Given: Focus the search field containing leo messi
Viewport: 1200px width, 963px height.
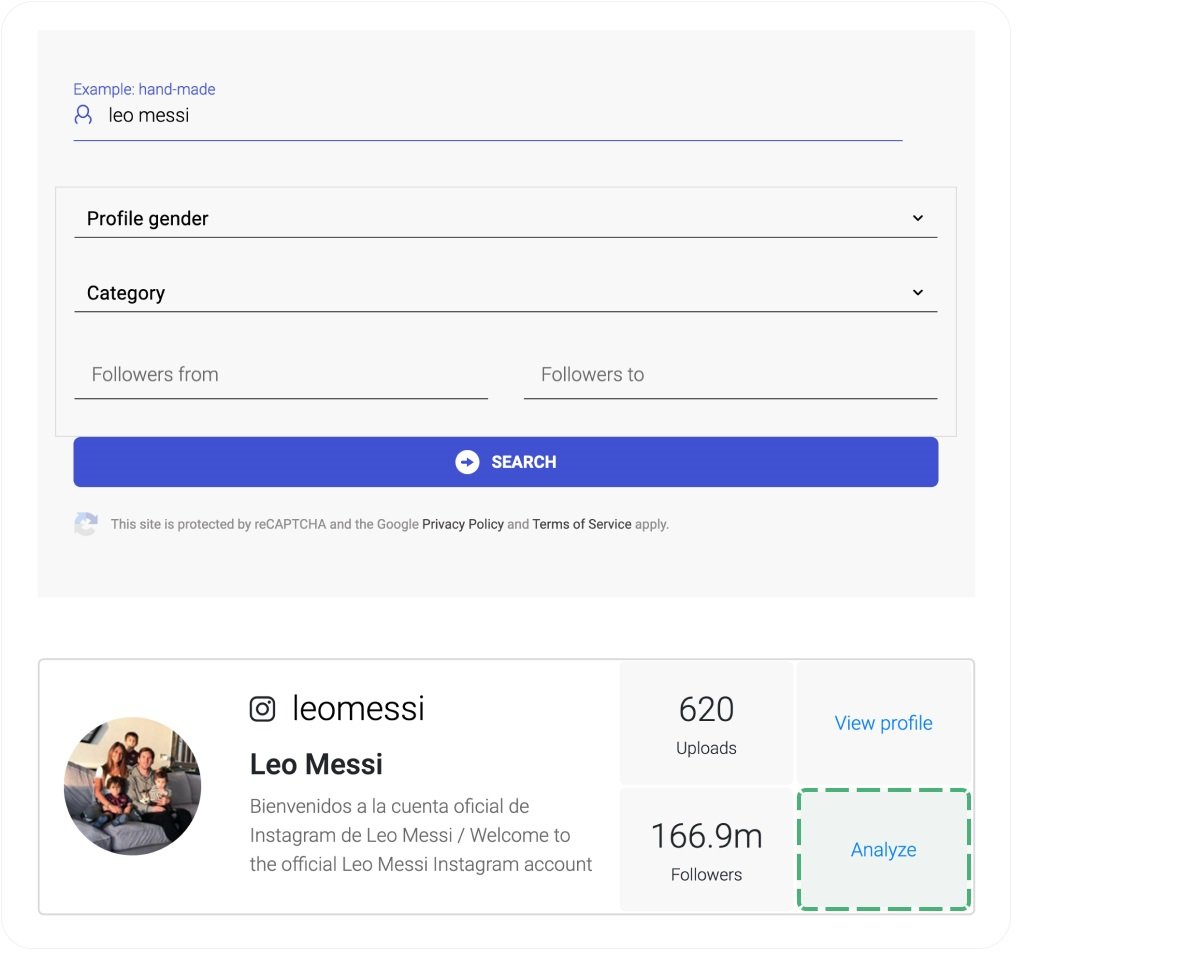Looking at the screenshot, I should [x=488, y=116].
